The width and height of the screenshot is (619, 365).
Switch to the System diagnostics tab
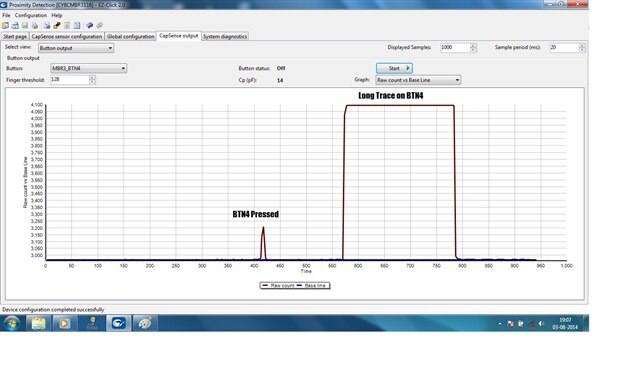225,36
